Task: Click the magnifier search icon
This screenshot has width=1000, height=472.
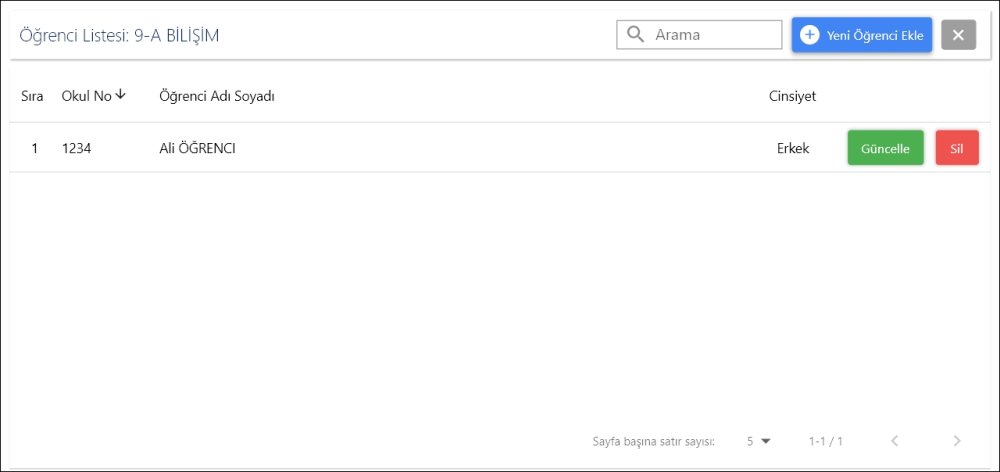Action: tap(634, 35)
